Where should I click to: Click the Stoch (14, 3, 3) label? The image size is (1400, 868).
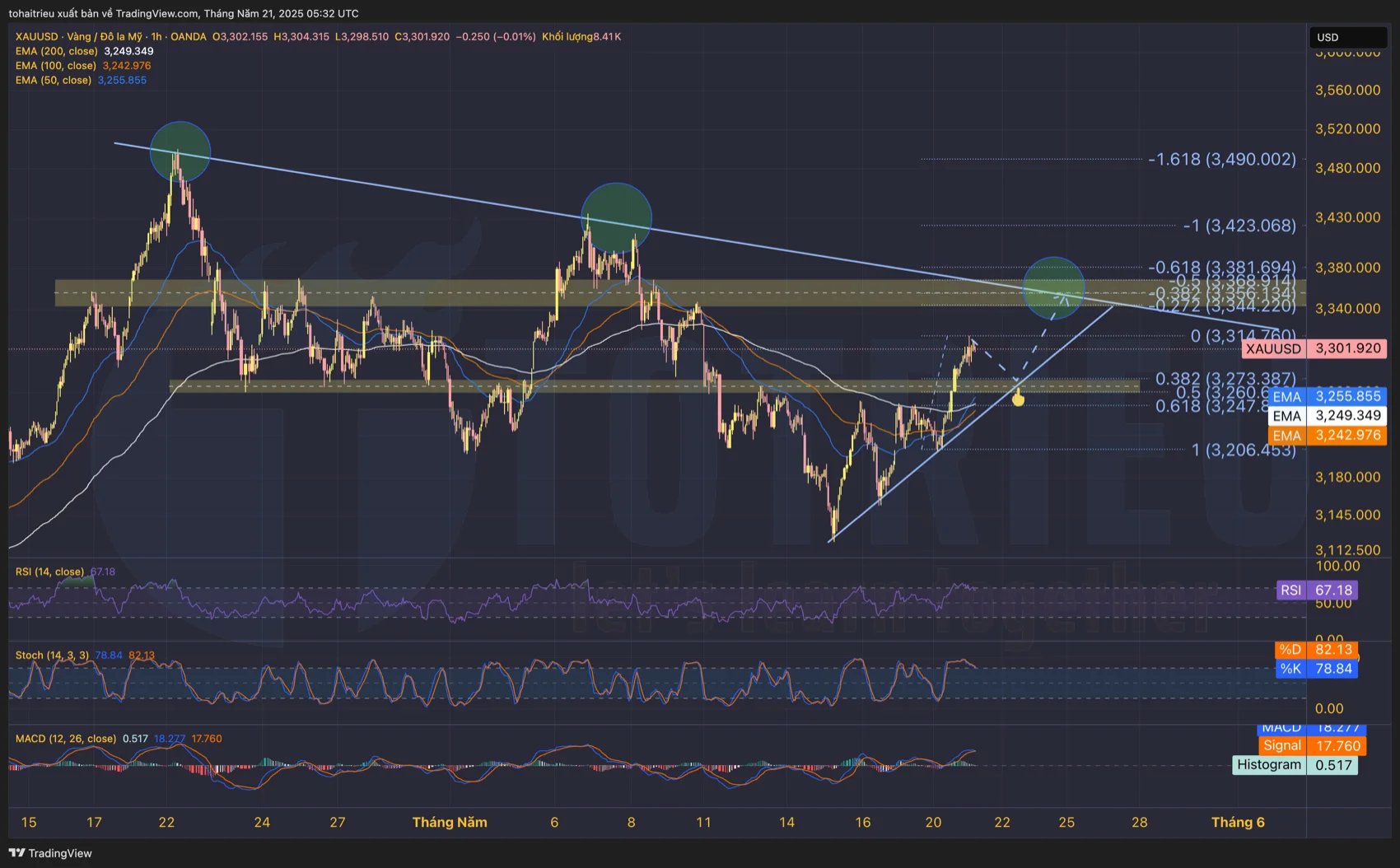[54, 654]
